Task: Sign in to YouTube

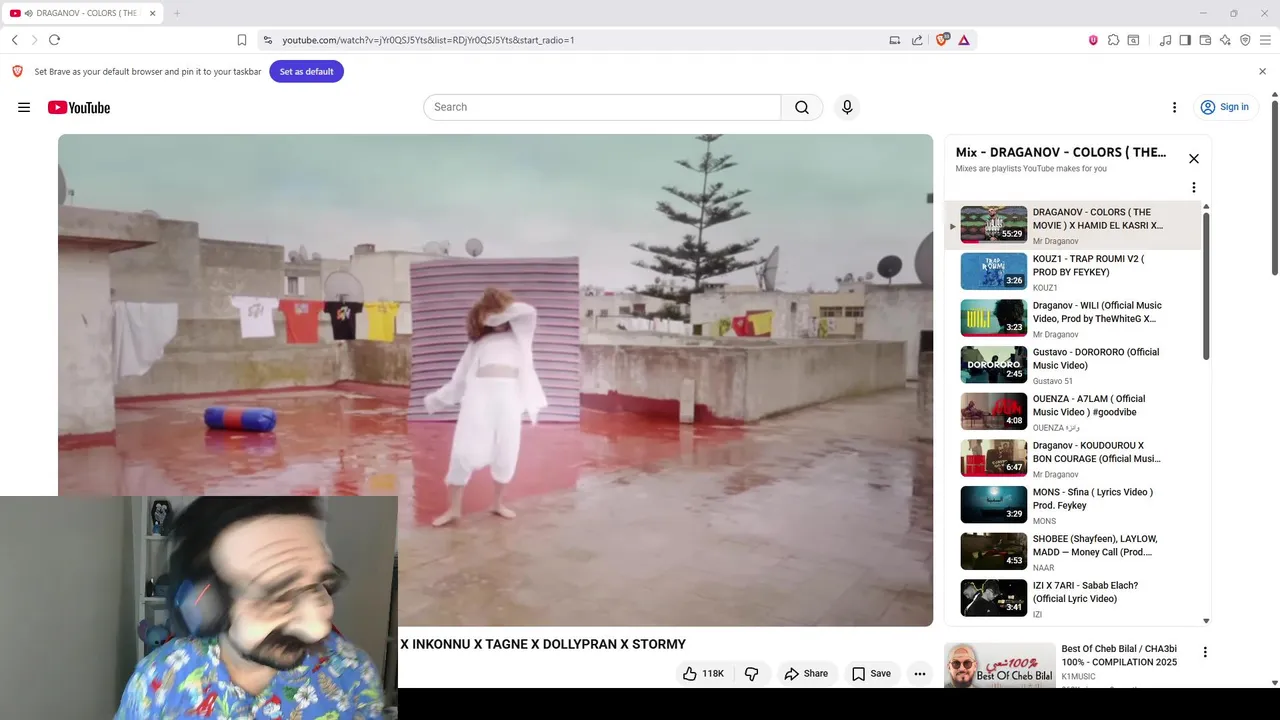Action: pos(1225,107)
